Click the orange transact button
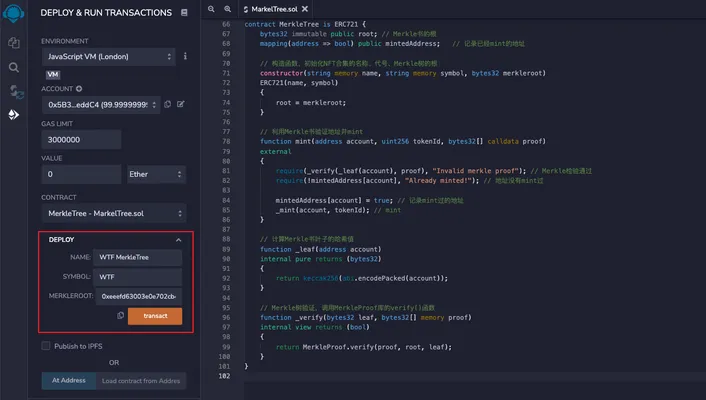The height and width of the screenshot is (400, 706). click(x=155, y=316)
